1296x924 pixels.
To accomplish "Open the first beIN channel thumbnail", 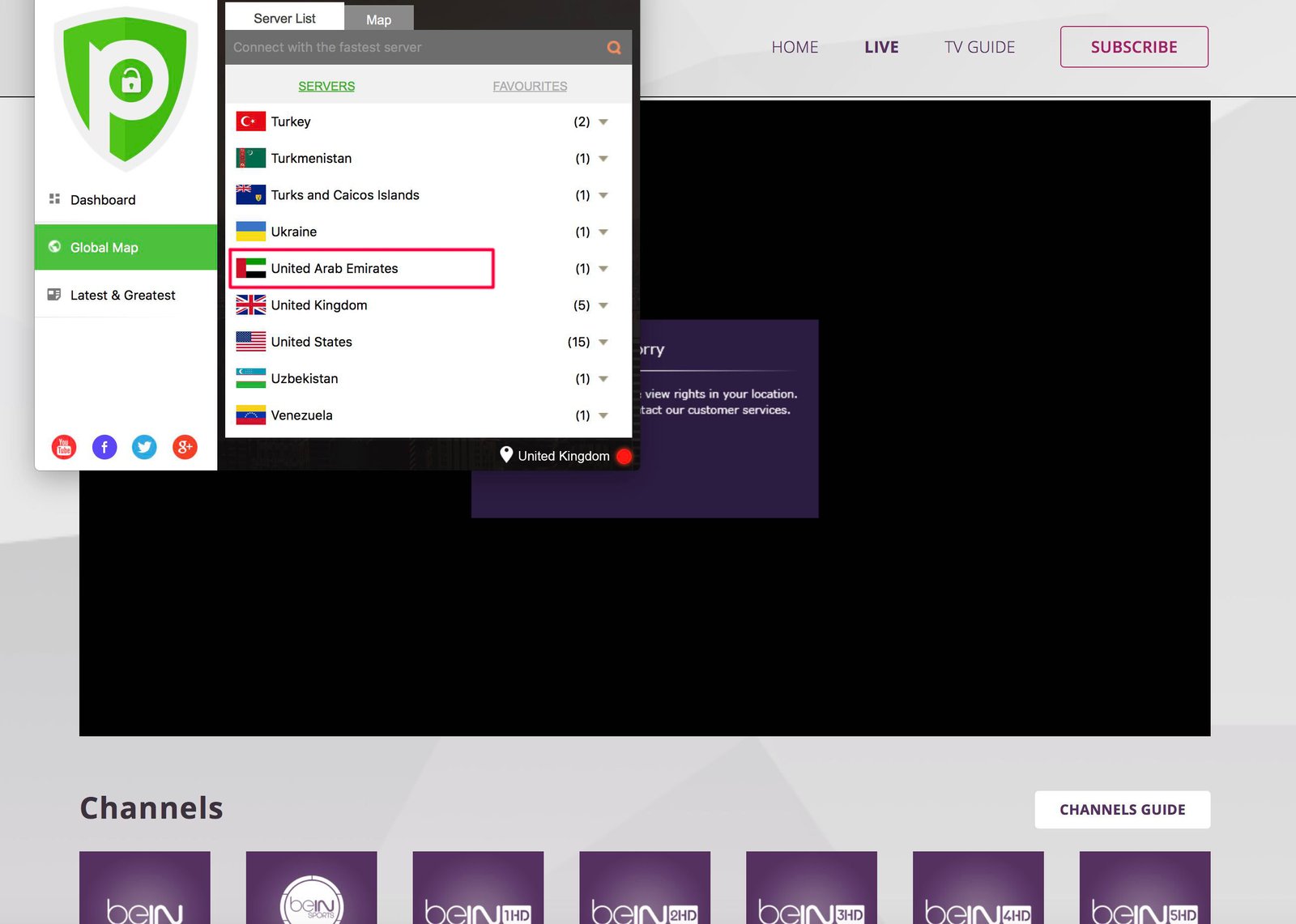I will [145, 888].
